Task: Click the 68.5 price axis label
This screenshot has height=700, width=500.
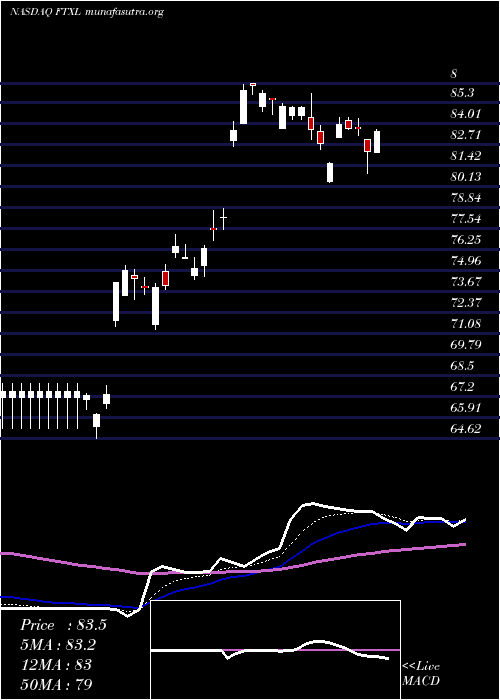Action: 462,366
